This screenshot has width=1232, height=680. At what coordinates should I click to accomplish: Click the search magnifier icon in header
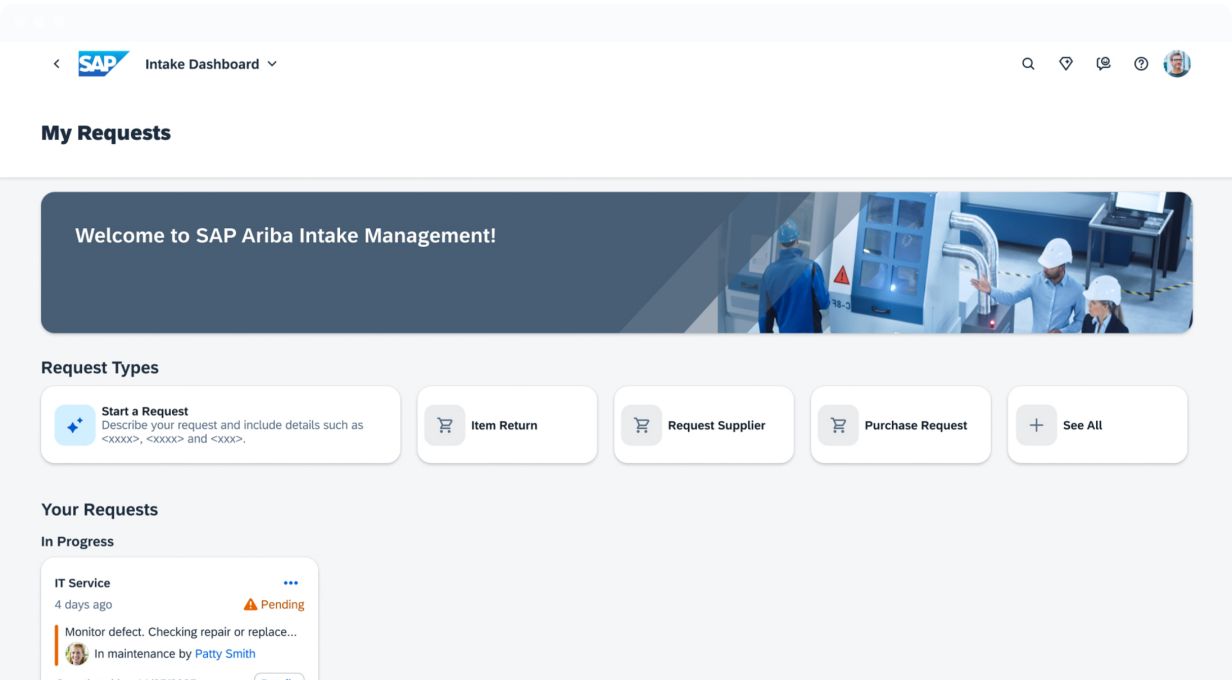click(x=1028, y=64)
